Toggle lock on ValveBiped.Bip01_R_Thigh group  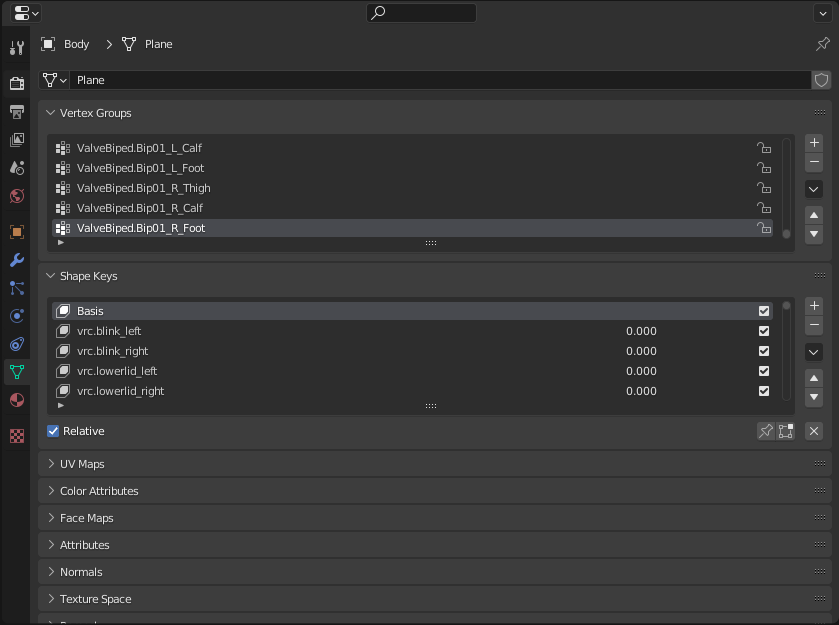tap(764, 188)
